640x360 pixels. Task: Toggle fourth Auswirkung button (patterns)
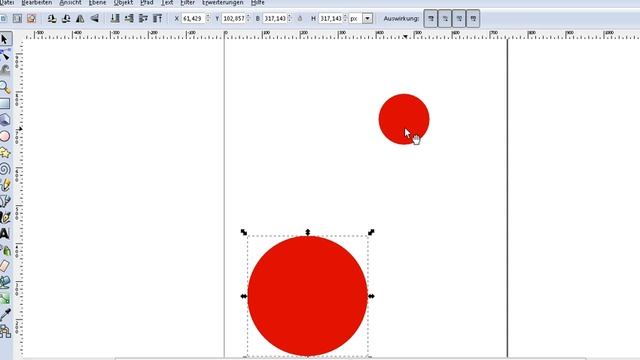(x=473, y=18)
